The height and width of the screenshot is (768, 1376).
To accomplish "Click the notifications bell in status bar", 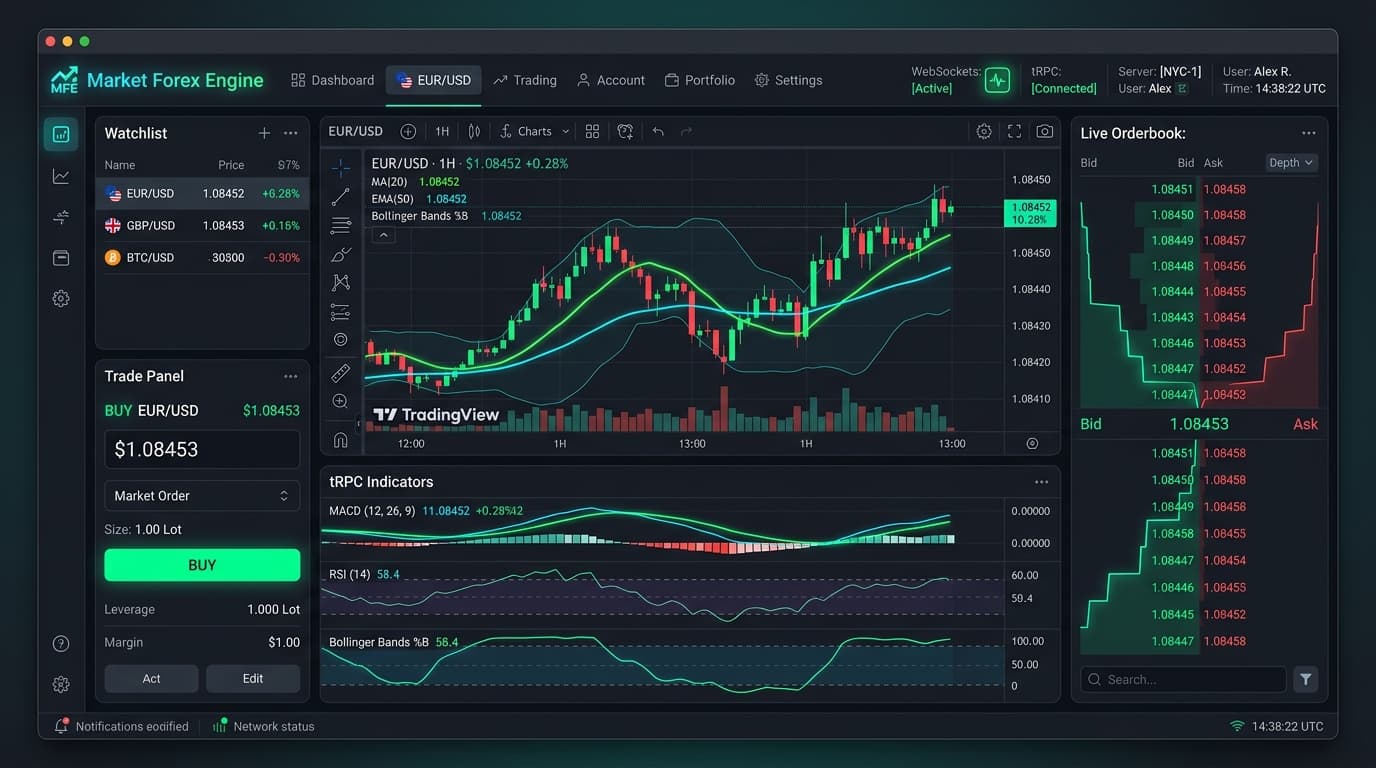I will coord(61,726).
